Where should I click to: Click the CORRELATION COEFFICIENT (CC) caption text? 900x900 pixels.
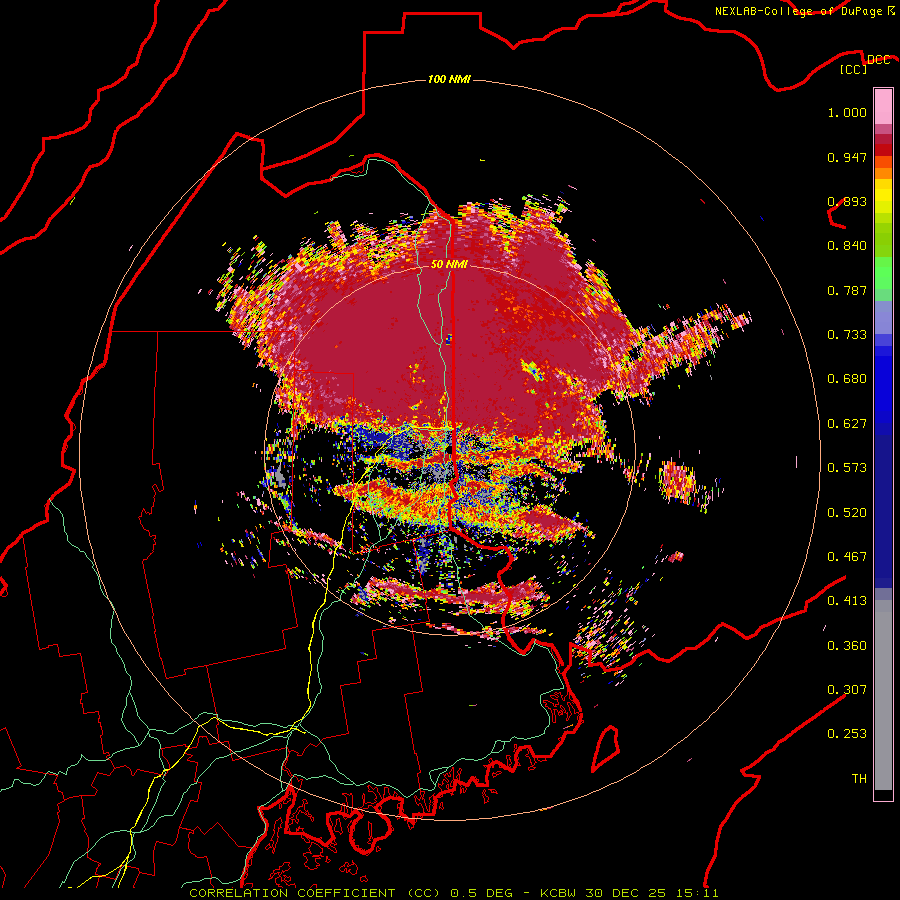315,893
